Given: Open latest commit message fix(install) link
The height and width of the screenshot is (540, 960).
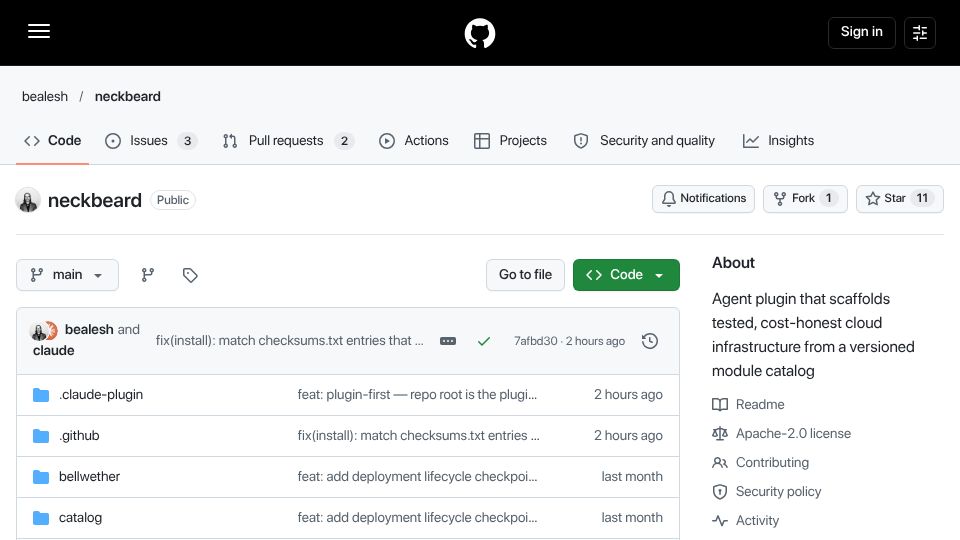Looking at the screenshot, I should click(x=289, y=340).
